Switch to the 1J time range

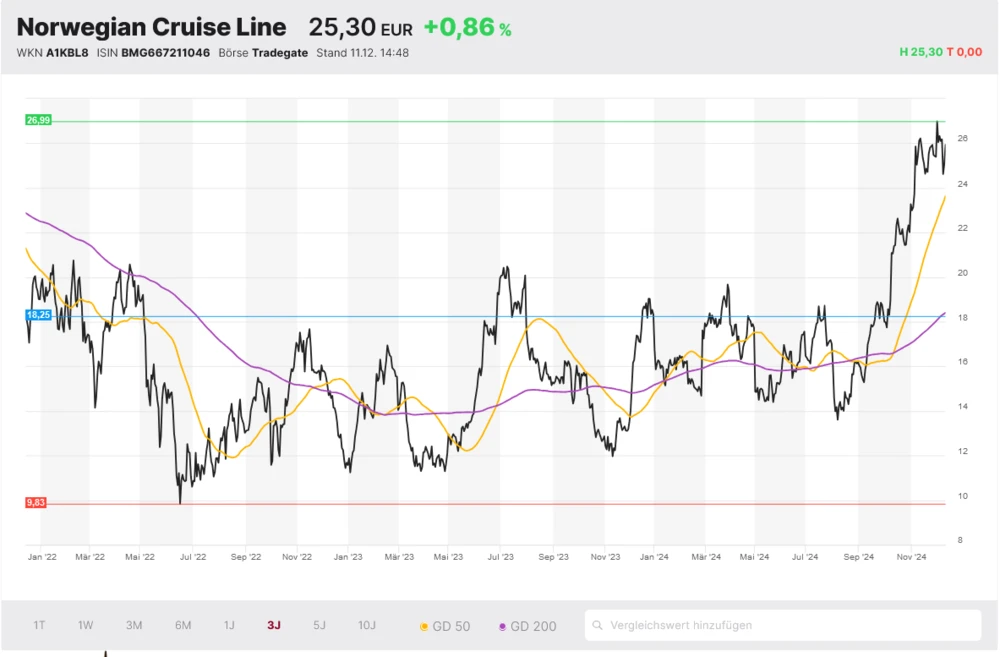(x=229, y=625)
